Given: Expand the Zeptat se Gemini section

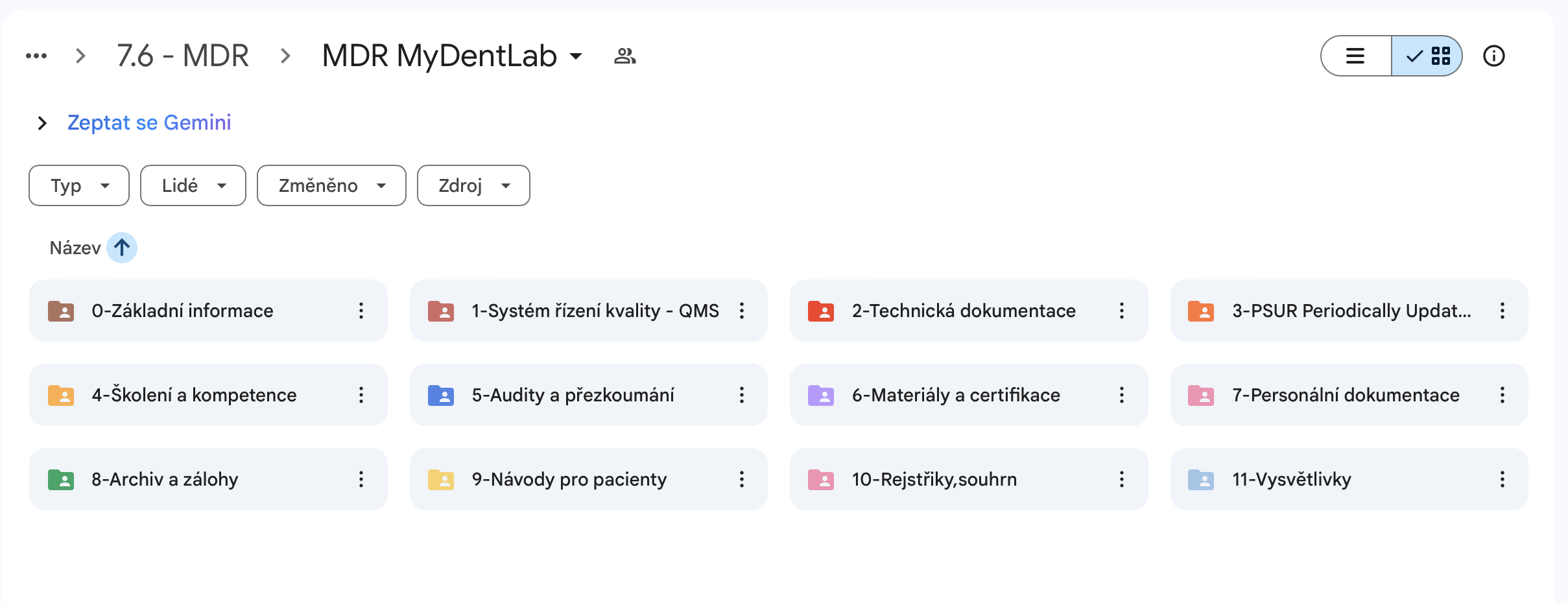Looking at the screenshot, I should click(42, 123).
